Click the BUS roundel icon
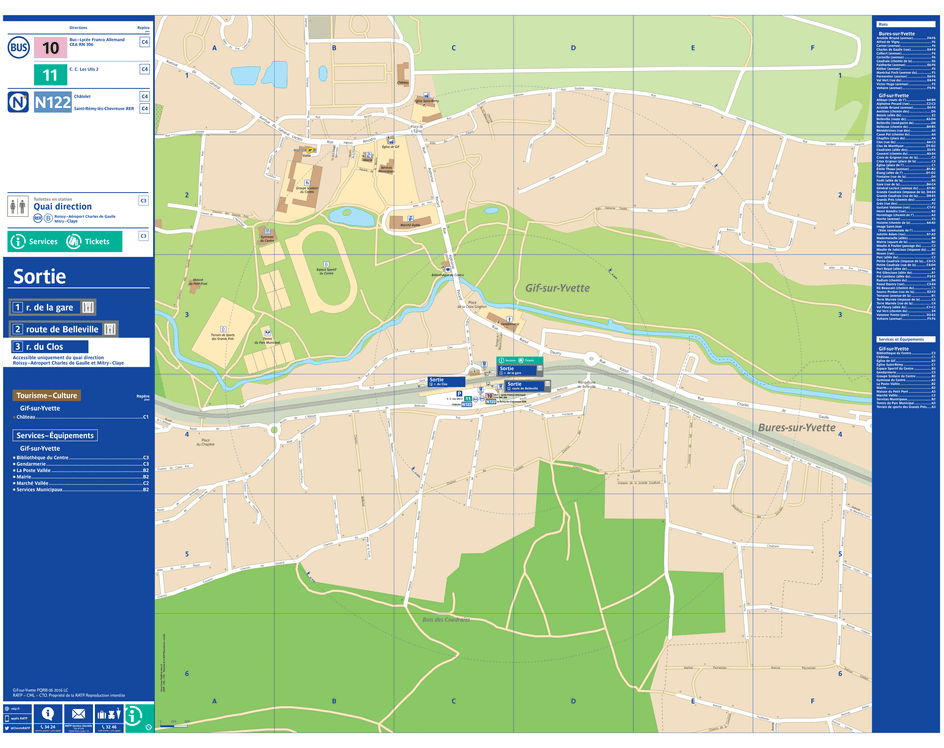The image size is (944, 748). pos(18,47)
